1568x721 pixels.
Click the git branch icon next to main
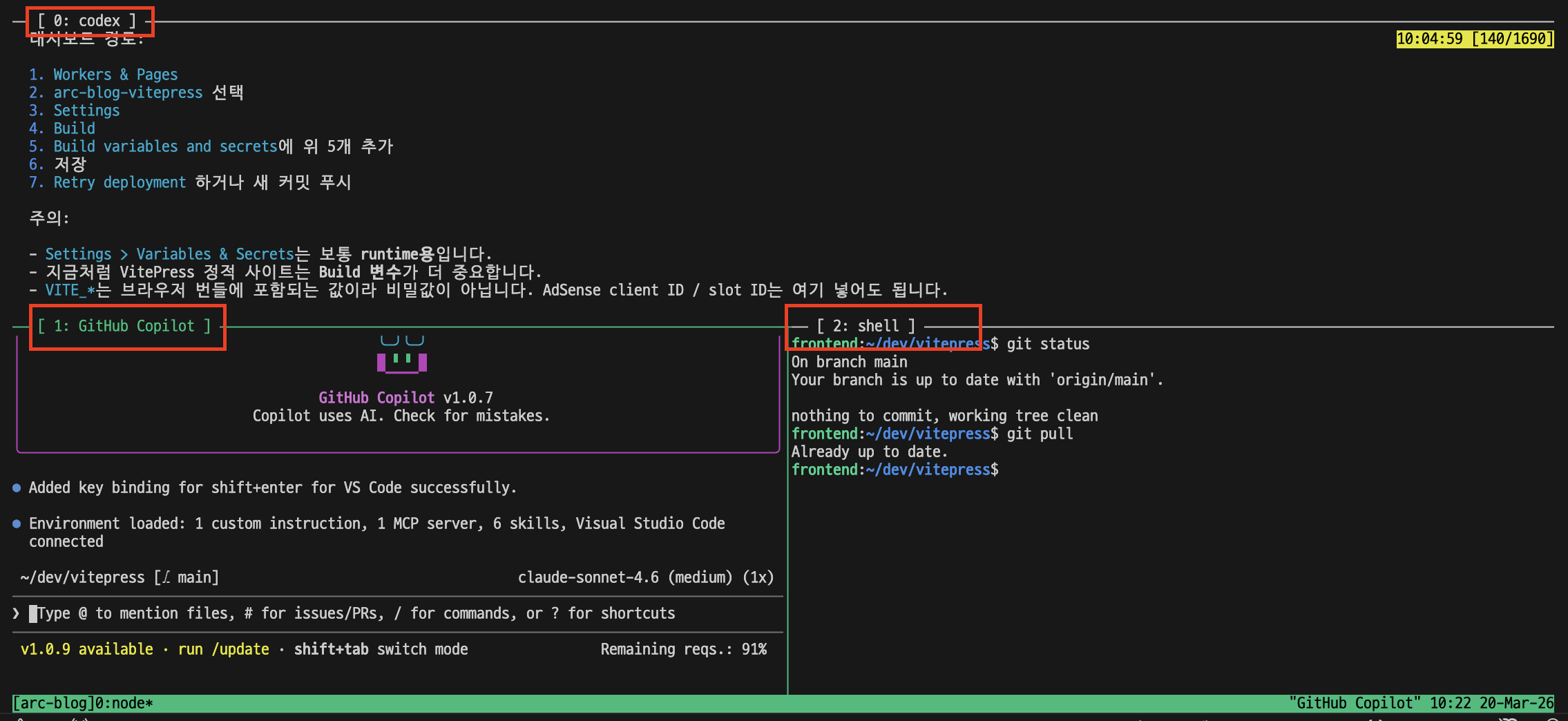click(x=166, y=577)
